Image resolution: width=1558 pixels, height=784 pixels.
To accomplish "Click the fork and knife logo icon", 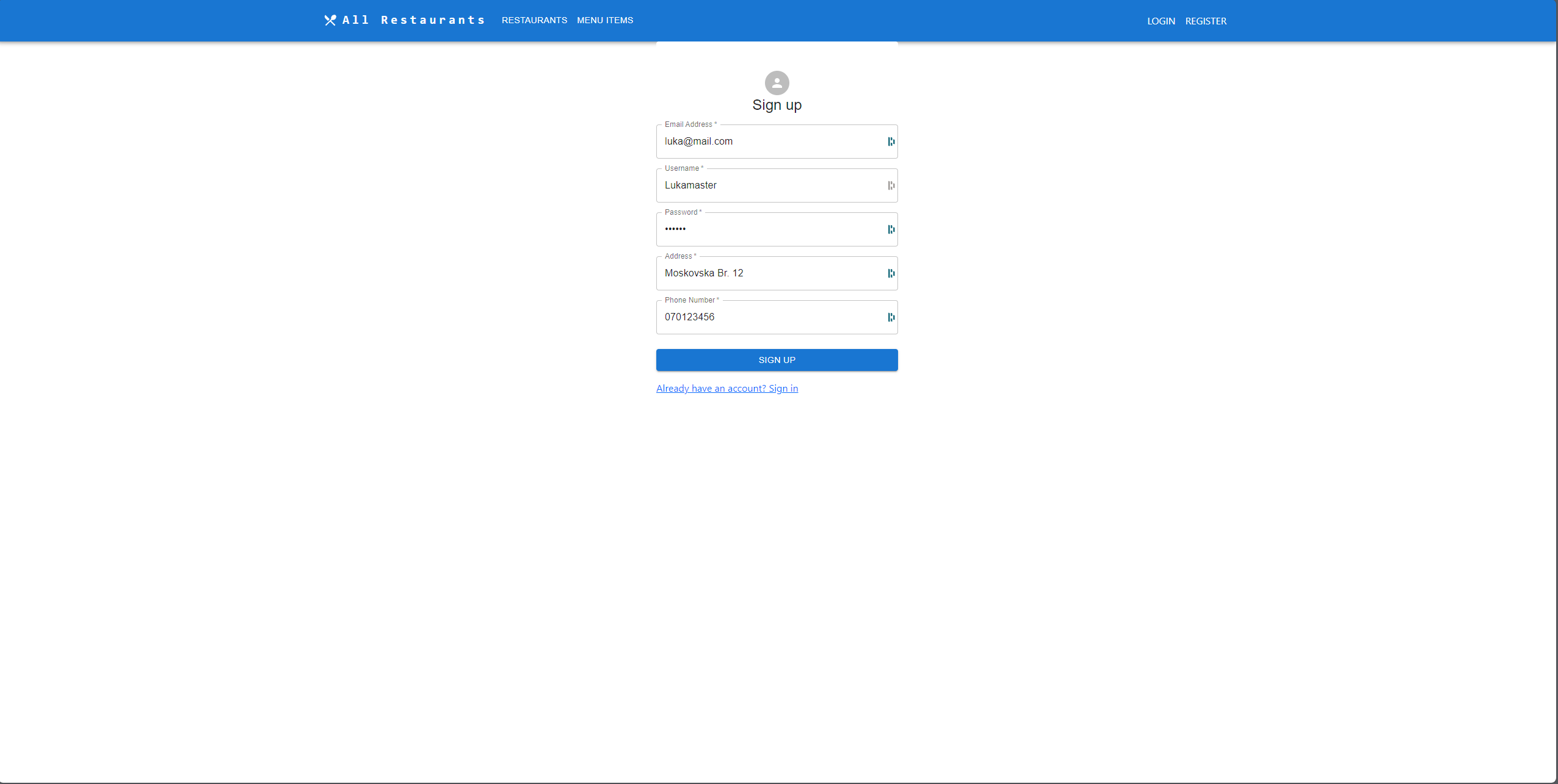I will click(330, 20).
